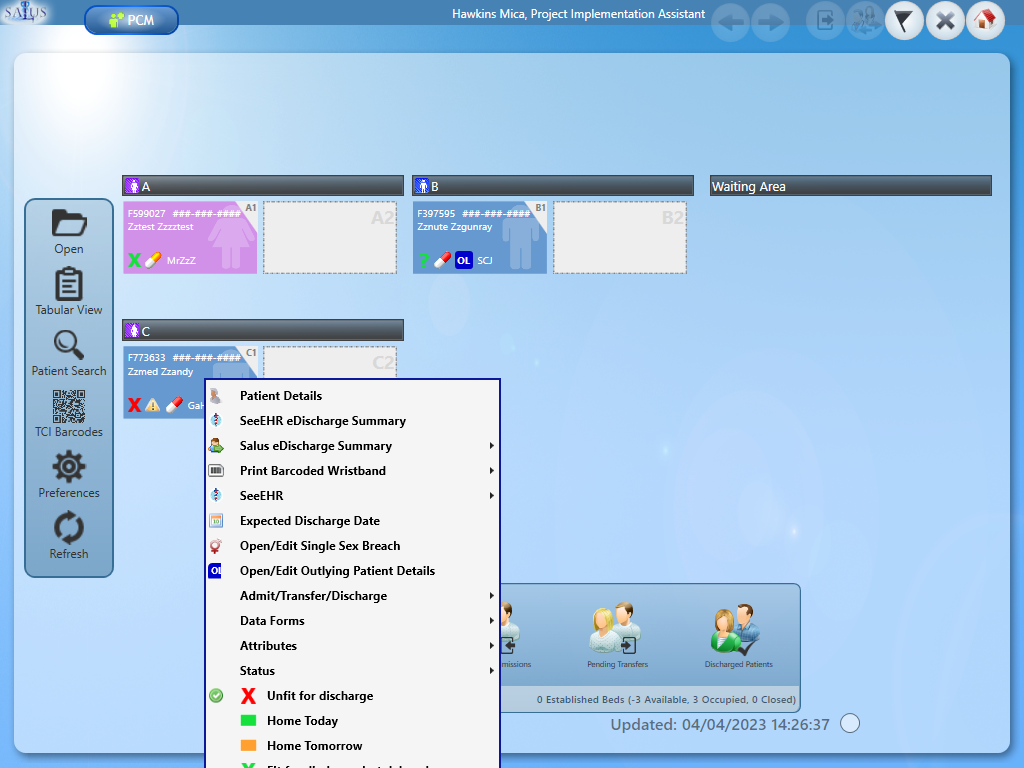Viewport: 1024px width, 768px height.
Task: Click the bay C header icon
Action: pyautogui.click(x=133, y=331)
